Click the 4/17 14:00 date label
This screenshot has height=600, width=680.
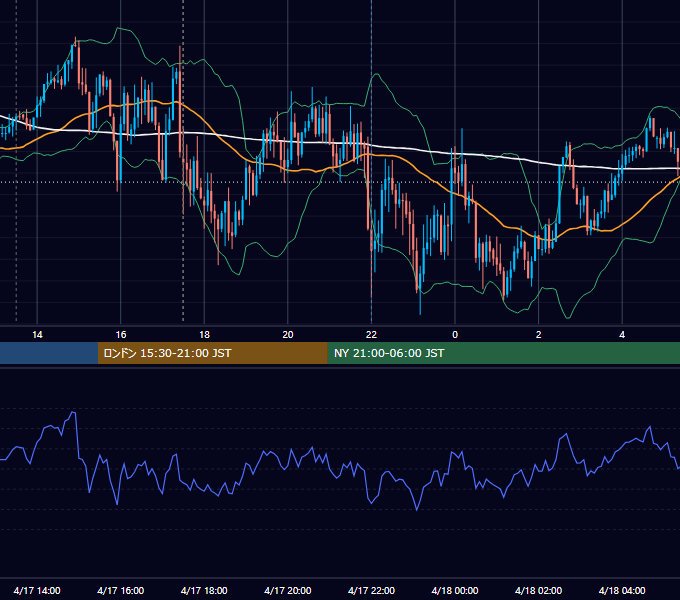coord(37,590)
